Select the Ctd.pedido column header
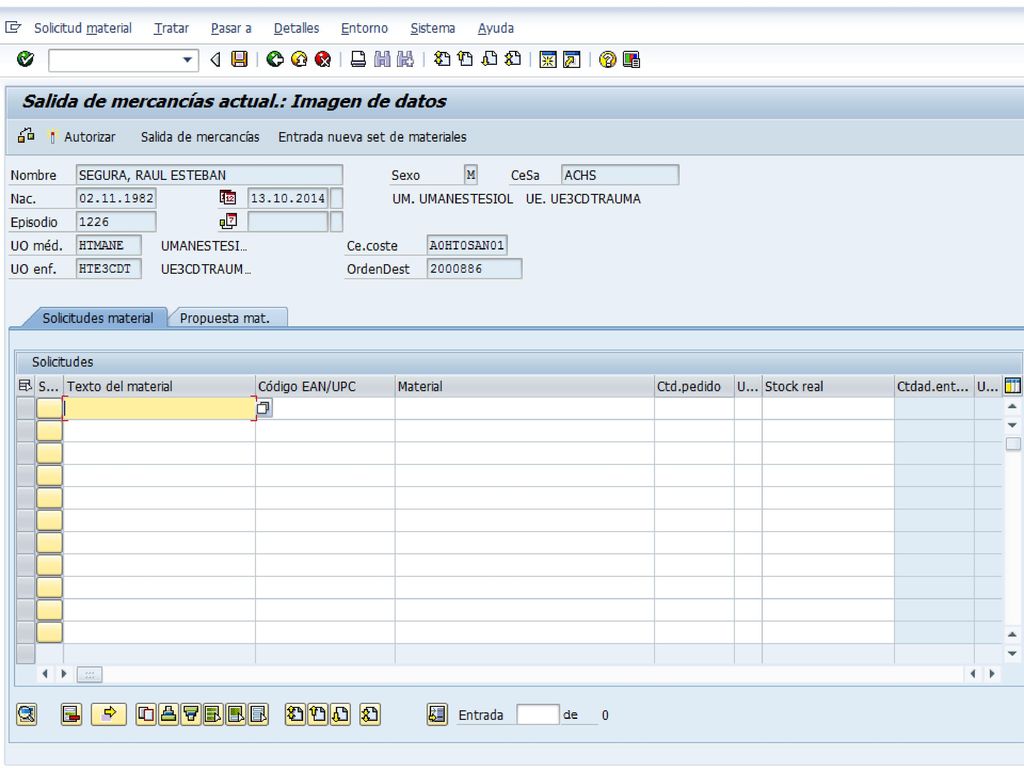Image resolution: width=1024 pixels, height=768 pixels. 694,386
